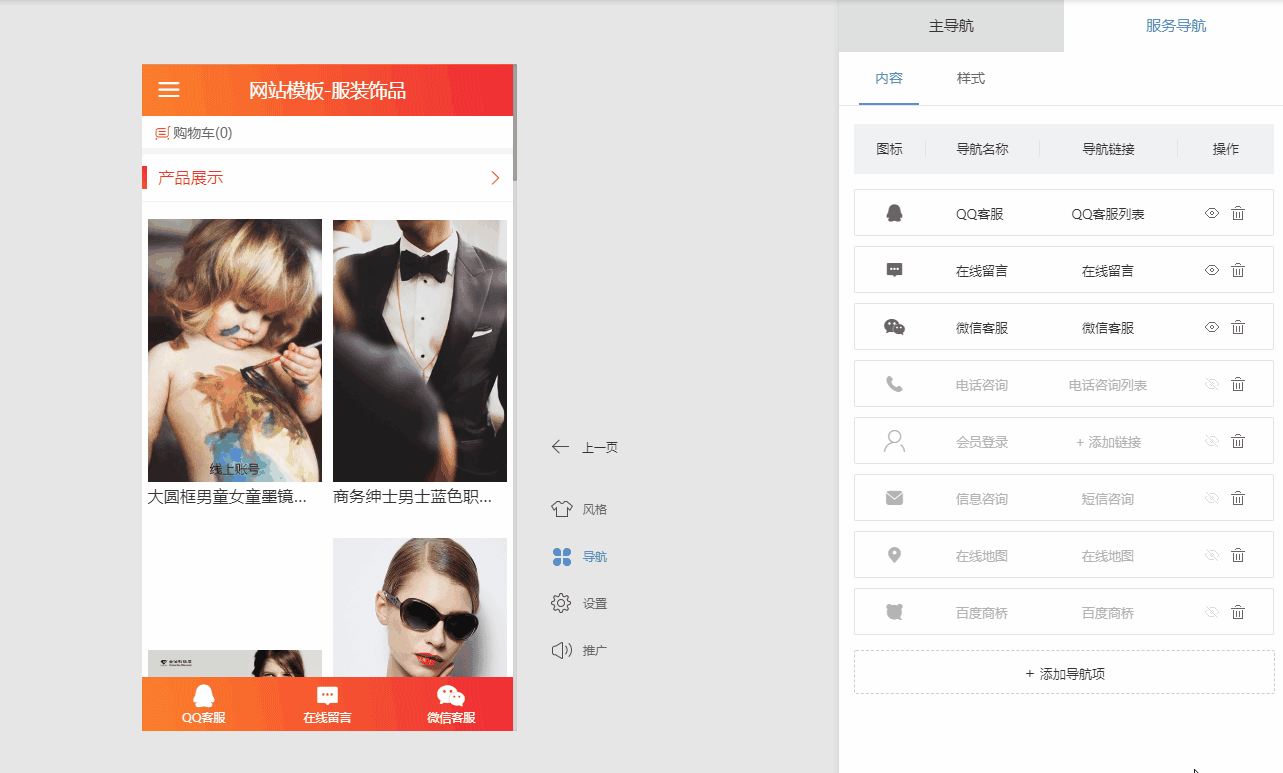The height and width of the screenshot is (773, 1283).
Task: Show the 会员登录 item with eye toggle
Action: (x=1212, y=441)
